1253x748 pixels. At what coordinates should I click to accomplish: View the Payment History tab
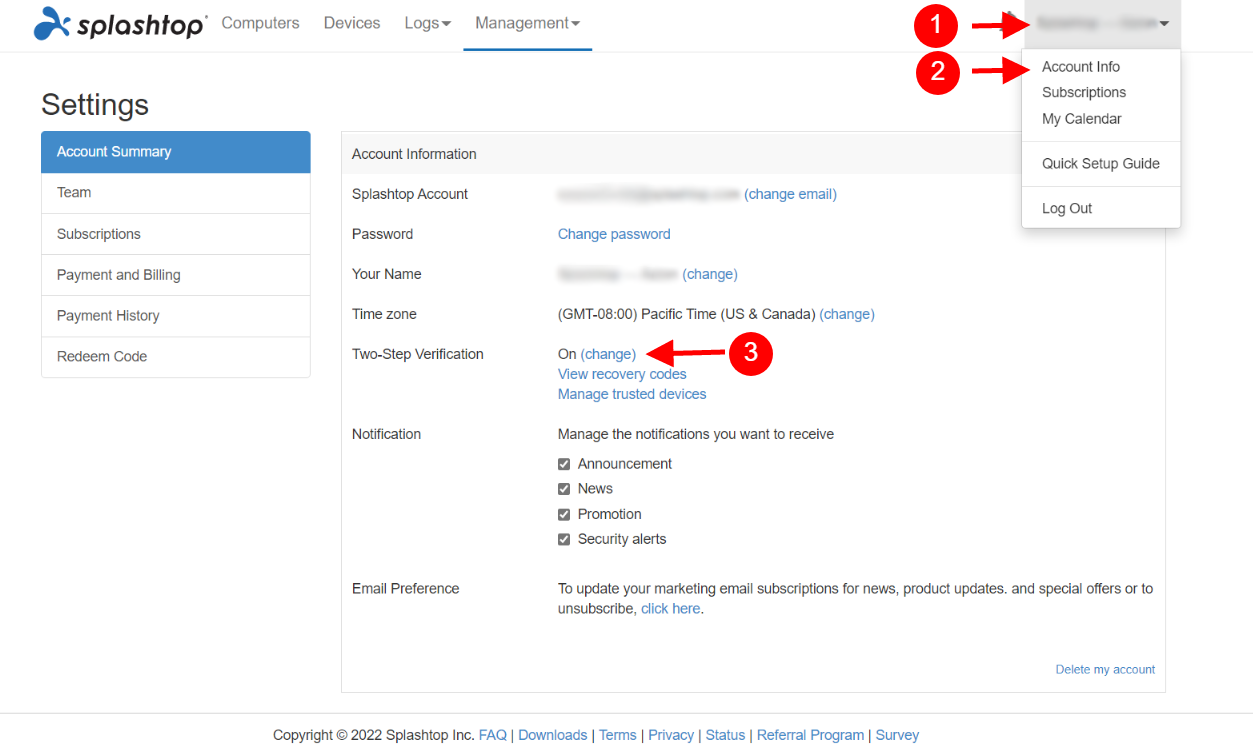pos(176,316)
